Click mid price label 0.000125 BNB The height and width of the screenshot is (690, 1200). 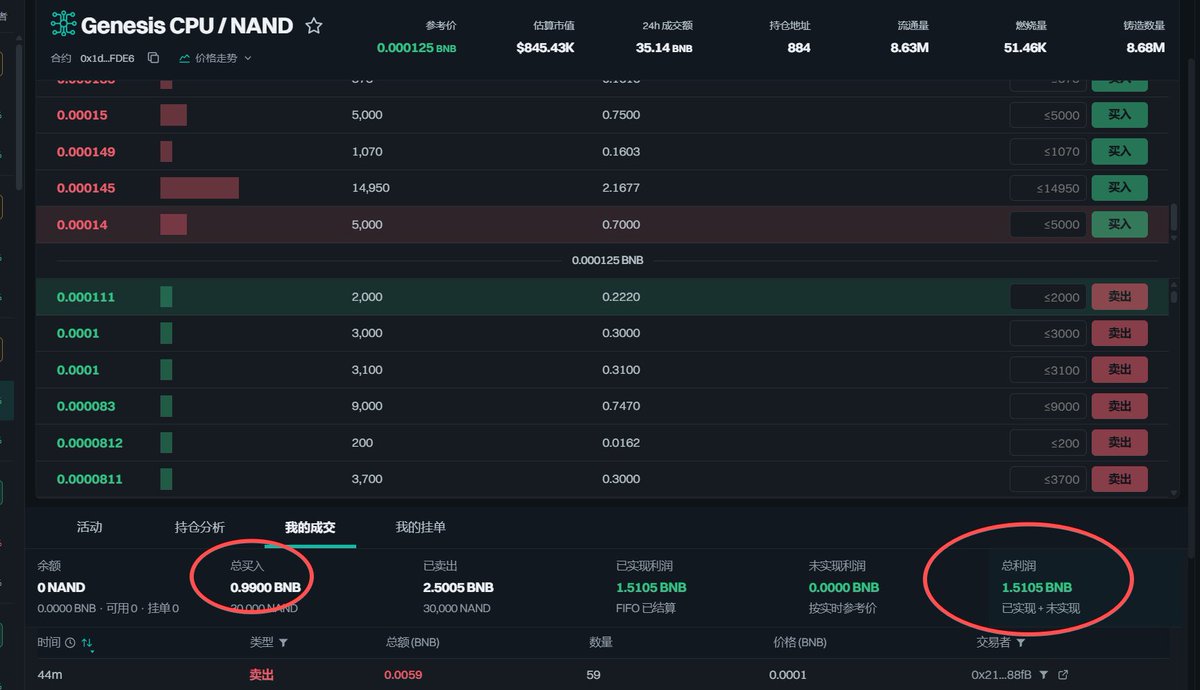tap(607, 260)
